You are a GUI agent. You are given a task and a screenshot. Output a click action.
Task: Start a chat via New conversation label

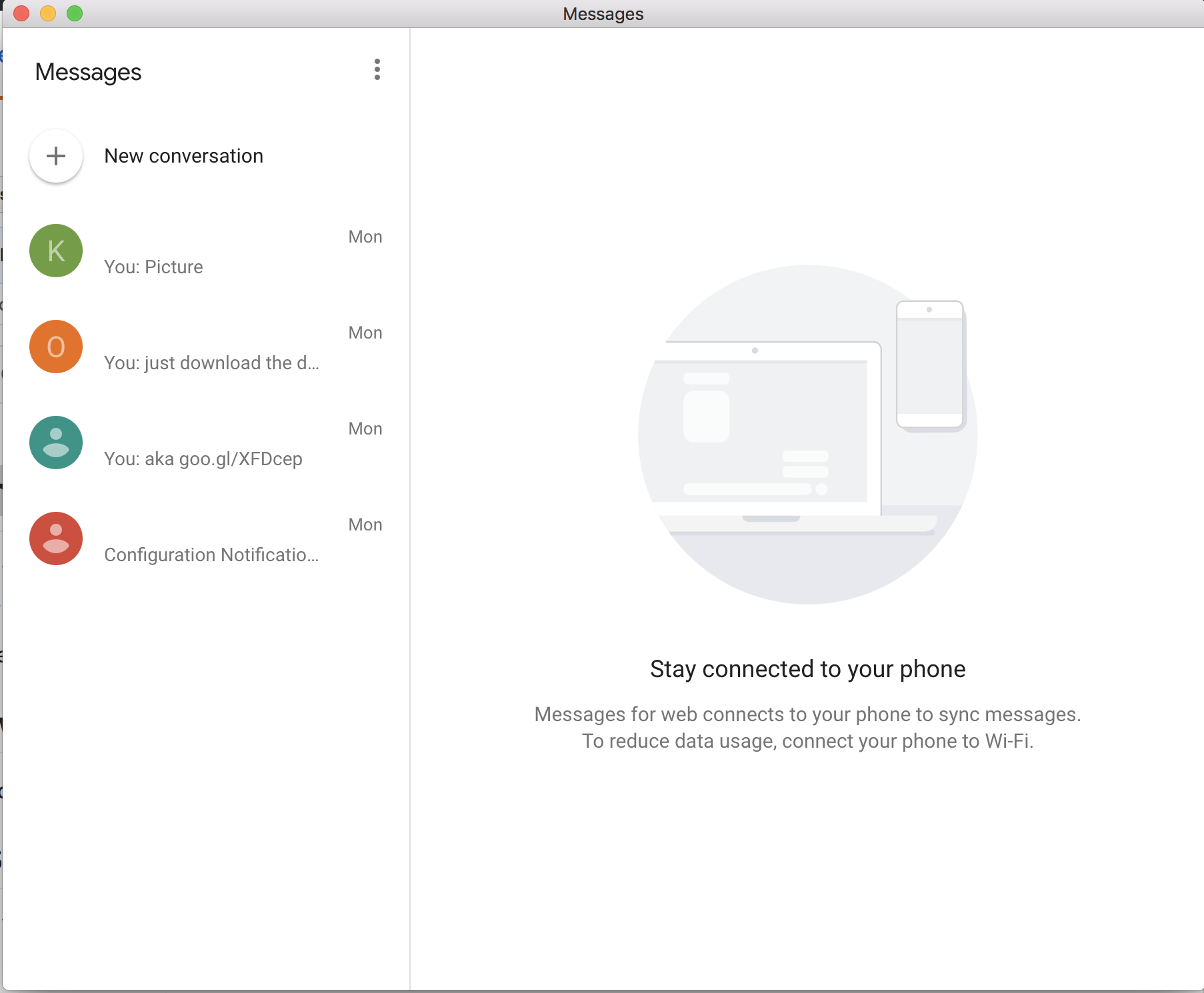[184, 156]
